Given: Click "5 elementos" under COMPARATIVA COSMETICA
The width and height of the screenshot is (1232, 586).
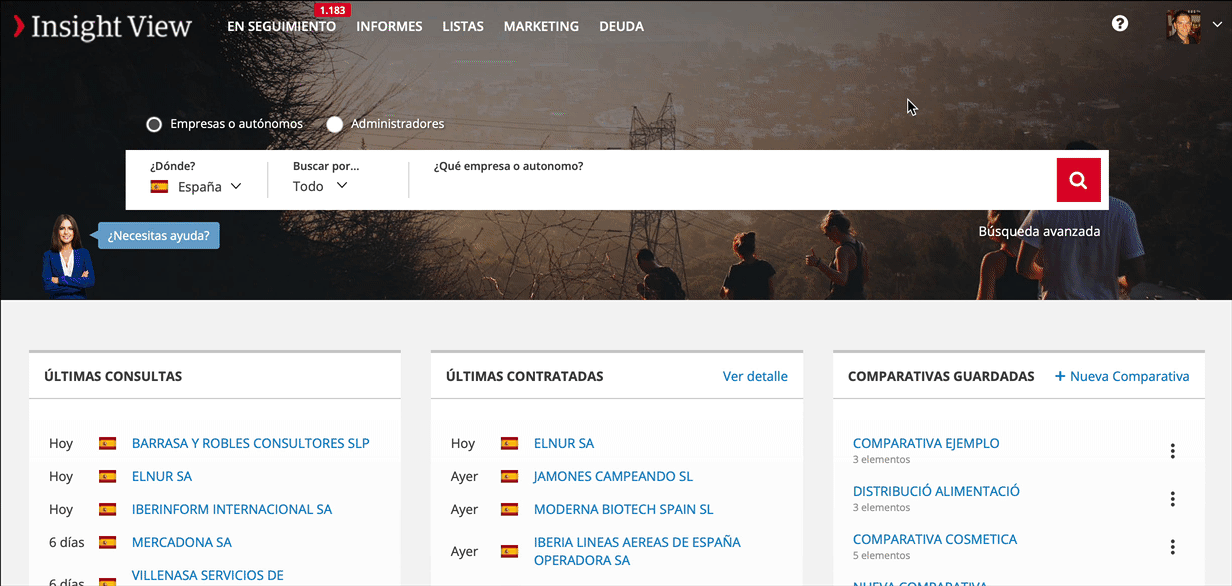Looking at the screenshot, I should tap(882, 555).
